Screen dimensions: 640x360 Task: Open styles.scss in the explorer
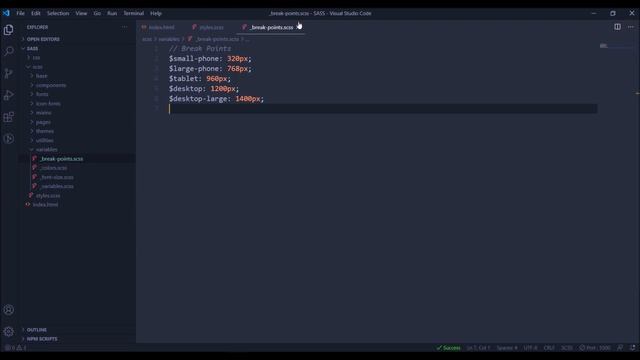tap(48, 196)
